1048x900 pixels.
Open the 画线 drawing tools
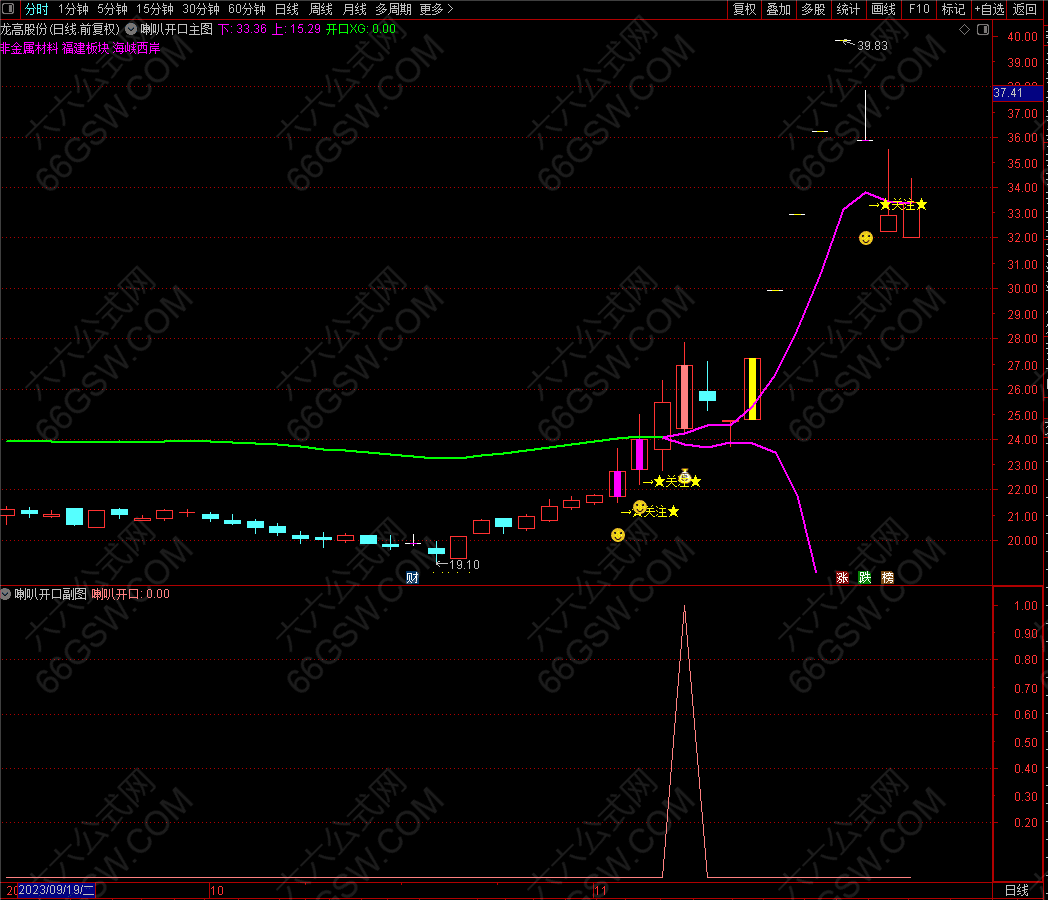click(884, 9)
